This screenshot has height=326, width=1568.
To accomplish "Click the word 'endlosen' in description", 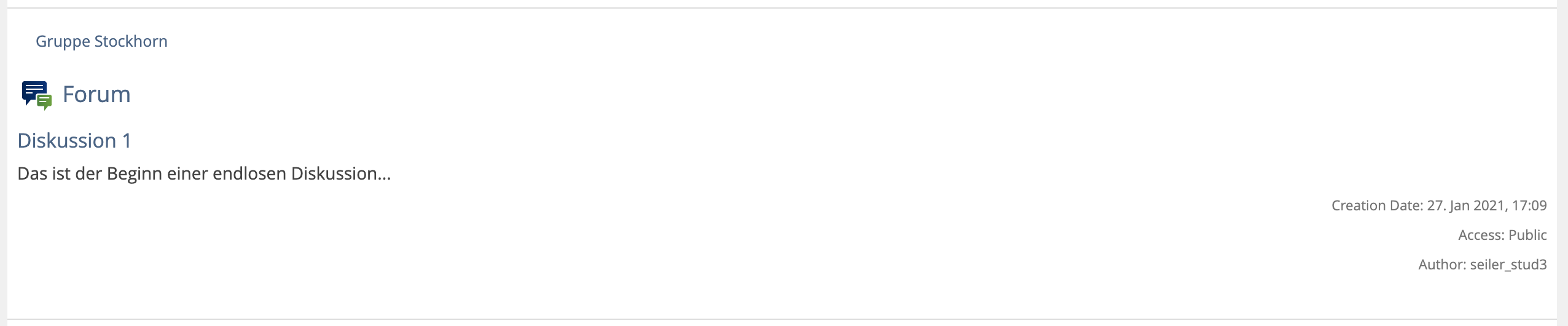I will [x=249, y=173].
